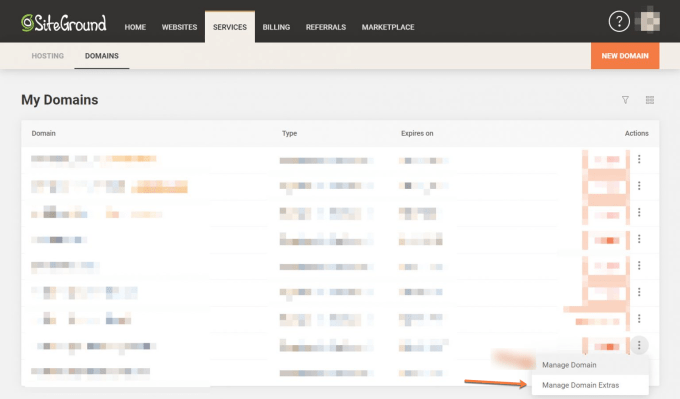Choose Manage Domain Extras option
680x399 pixels.
(590, 385)
